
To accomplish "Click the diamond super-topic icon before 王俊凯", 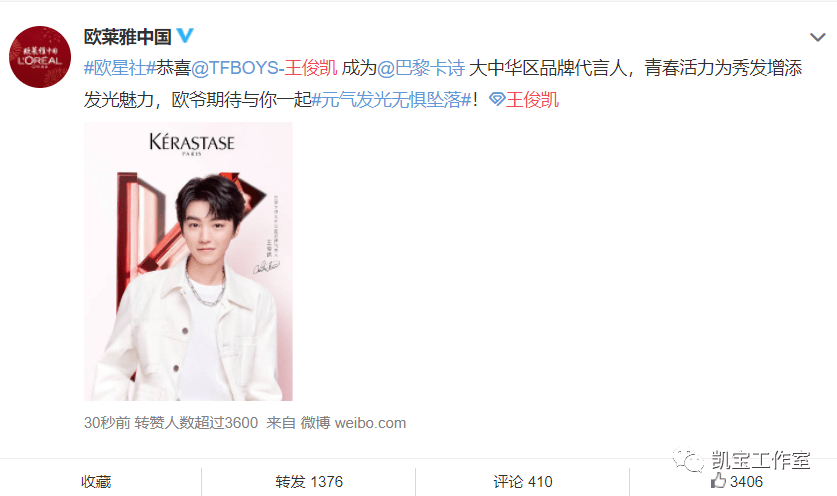I will 497,99.
